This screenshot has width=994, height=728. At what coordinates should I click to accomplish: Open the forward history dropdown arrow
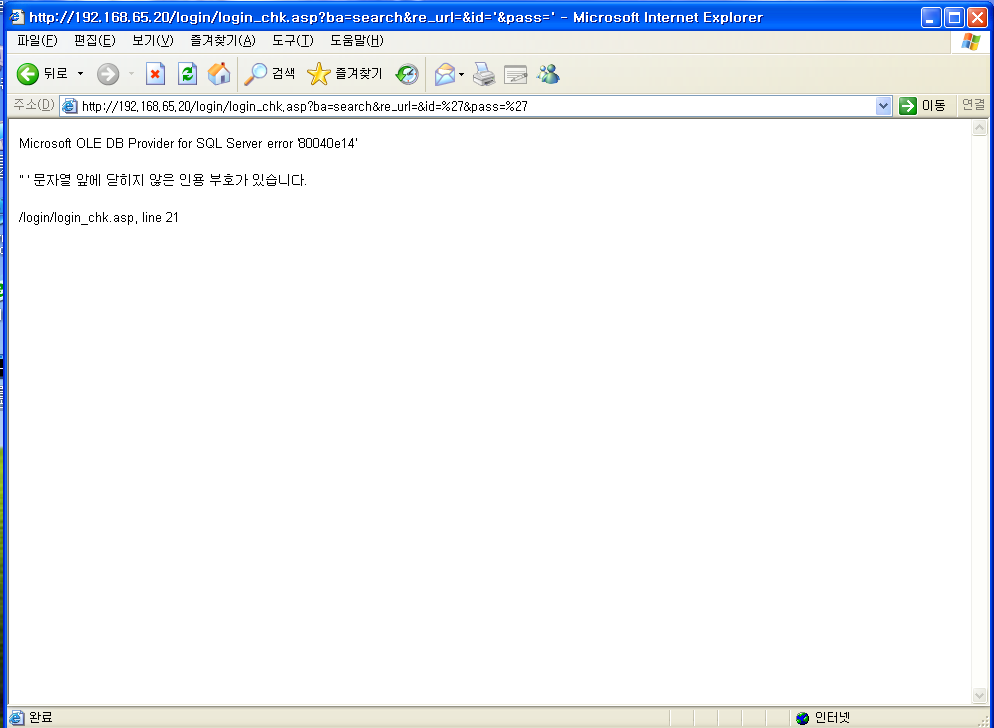coord(131,74)
